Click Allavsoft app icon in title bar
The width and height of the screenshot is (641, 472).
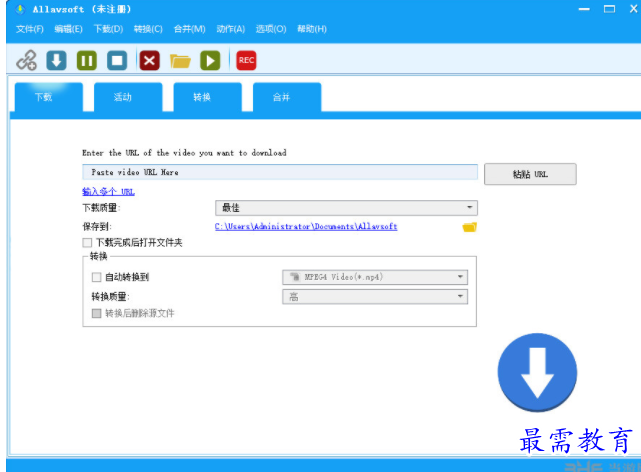(x=20, y=9)
